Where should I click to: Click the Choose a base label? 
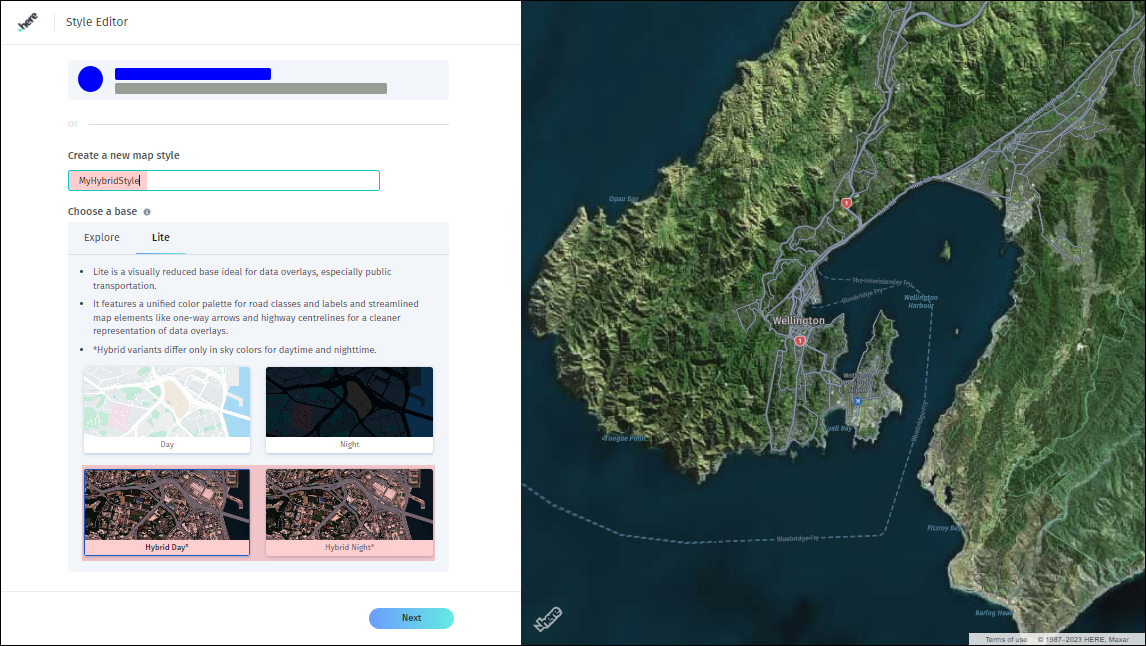click(102, 212)
